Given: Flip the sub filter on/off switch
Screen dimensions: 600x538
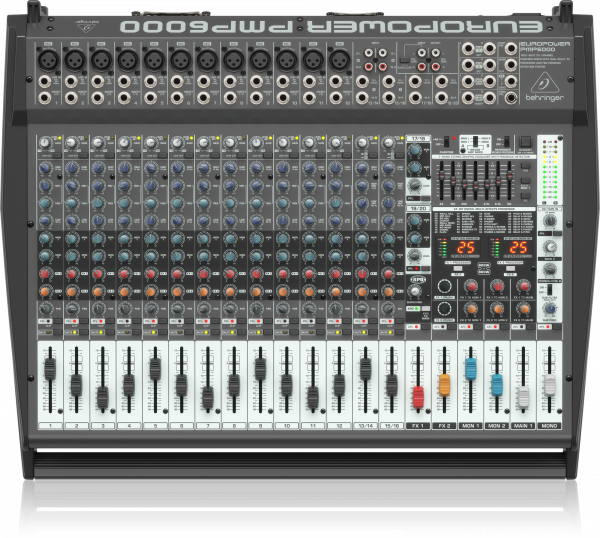Looking at the screenshot, I should tap(550, 290).
